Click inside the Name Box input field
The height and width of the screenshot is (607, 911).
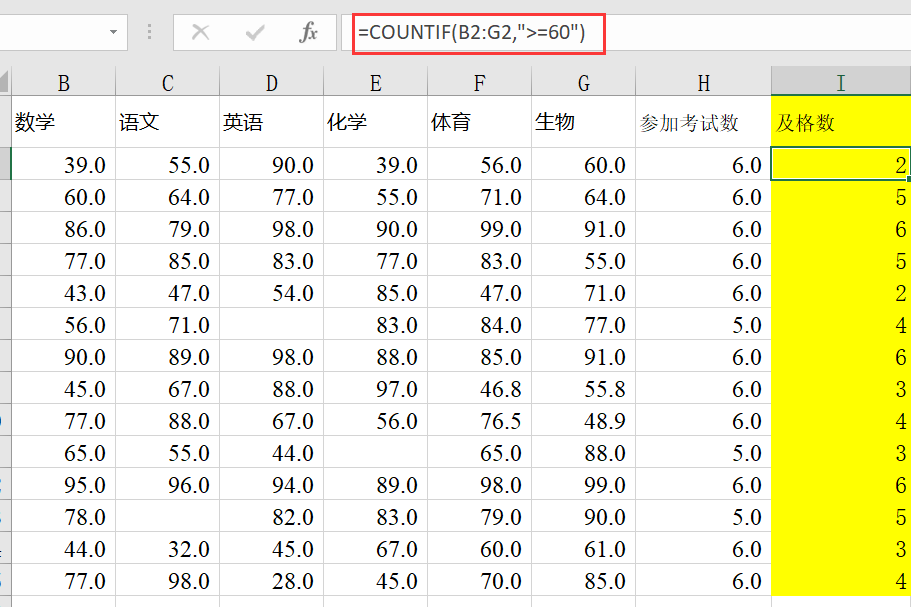pos(55,32)
